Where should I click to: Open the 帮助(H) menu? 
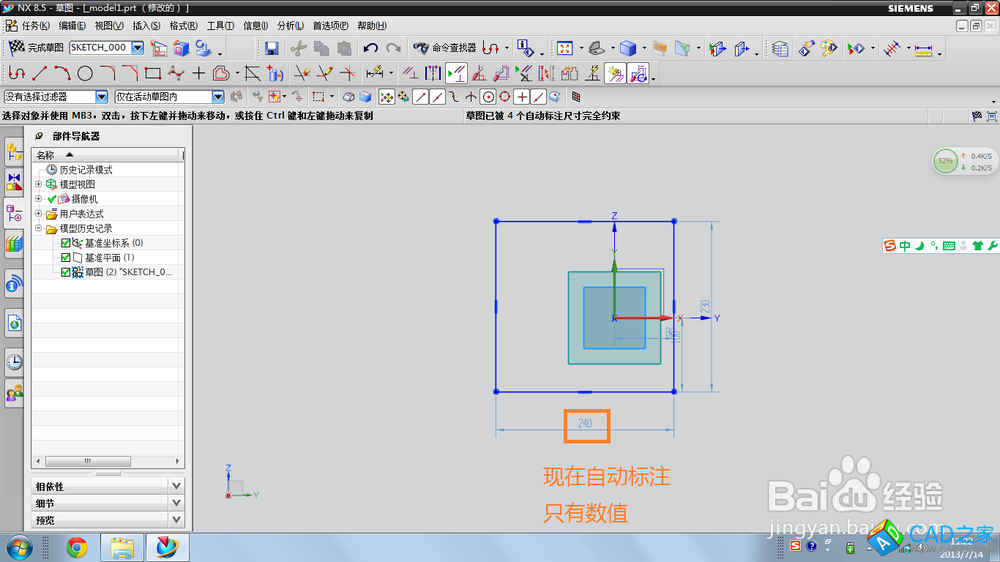point(372,26)
